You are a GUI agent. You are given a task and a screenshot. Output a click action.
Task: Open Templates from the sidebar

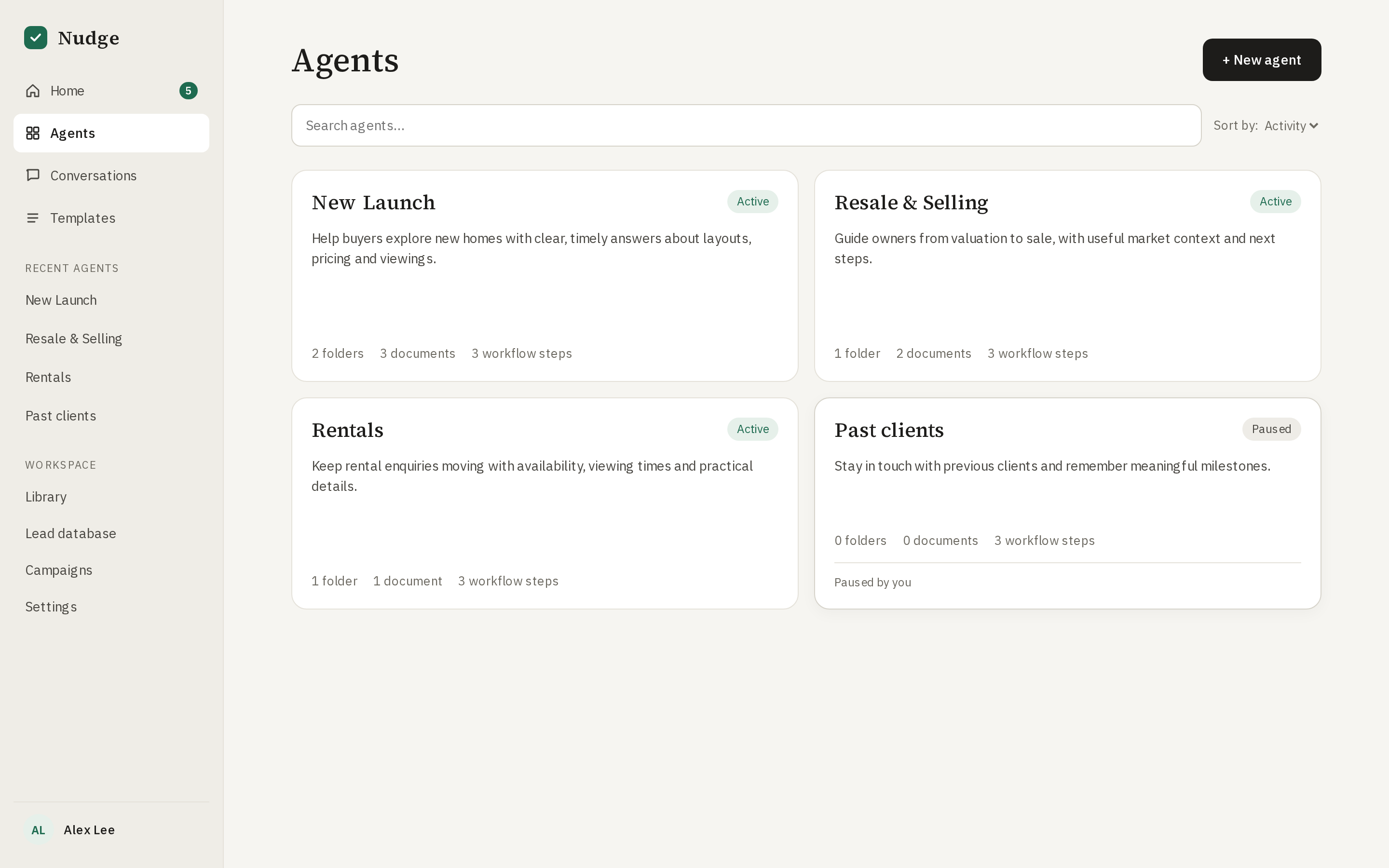point(111,218)
